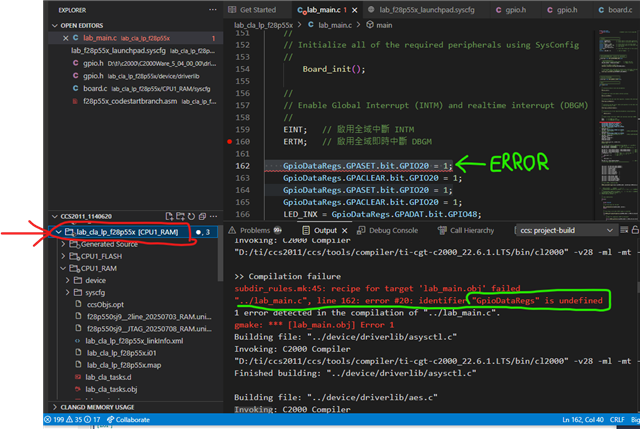The height and width of the screenshot is (429, 640).
Task: Close lab_main.c in Open Editors list
Action: coord(65,38)
